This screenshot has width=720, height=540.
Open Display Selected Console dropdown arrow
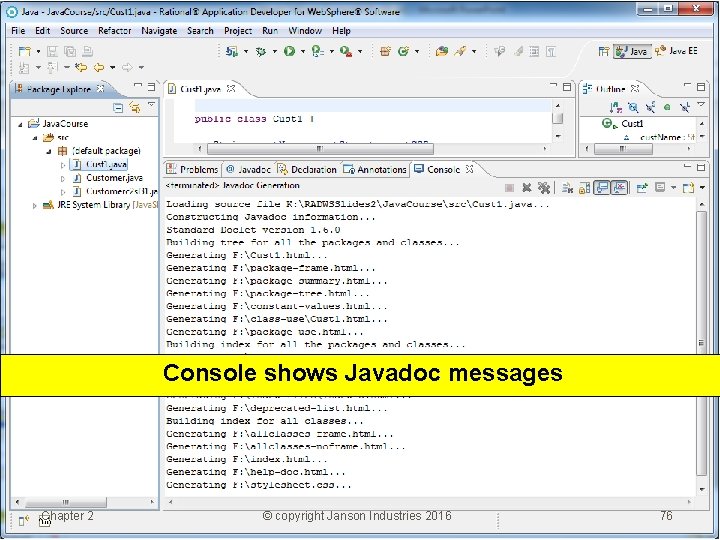click(673, 187)
